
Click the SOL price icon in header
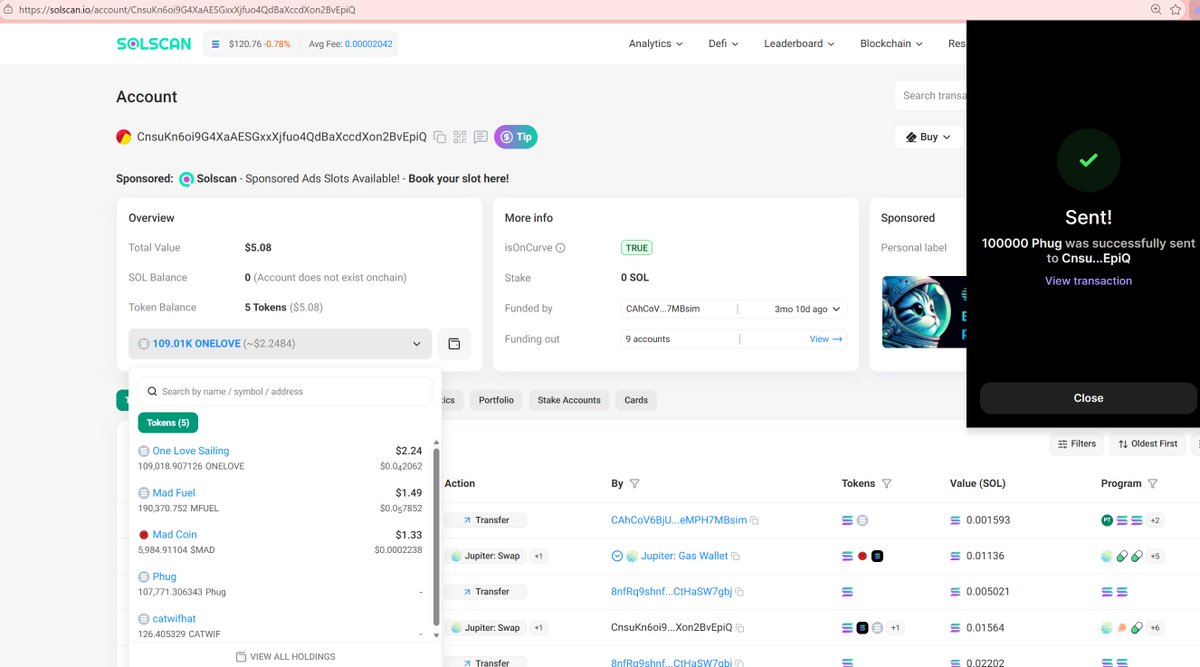pyautogui.click(x=215, y=44)
